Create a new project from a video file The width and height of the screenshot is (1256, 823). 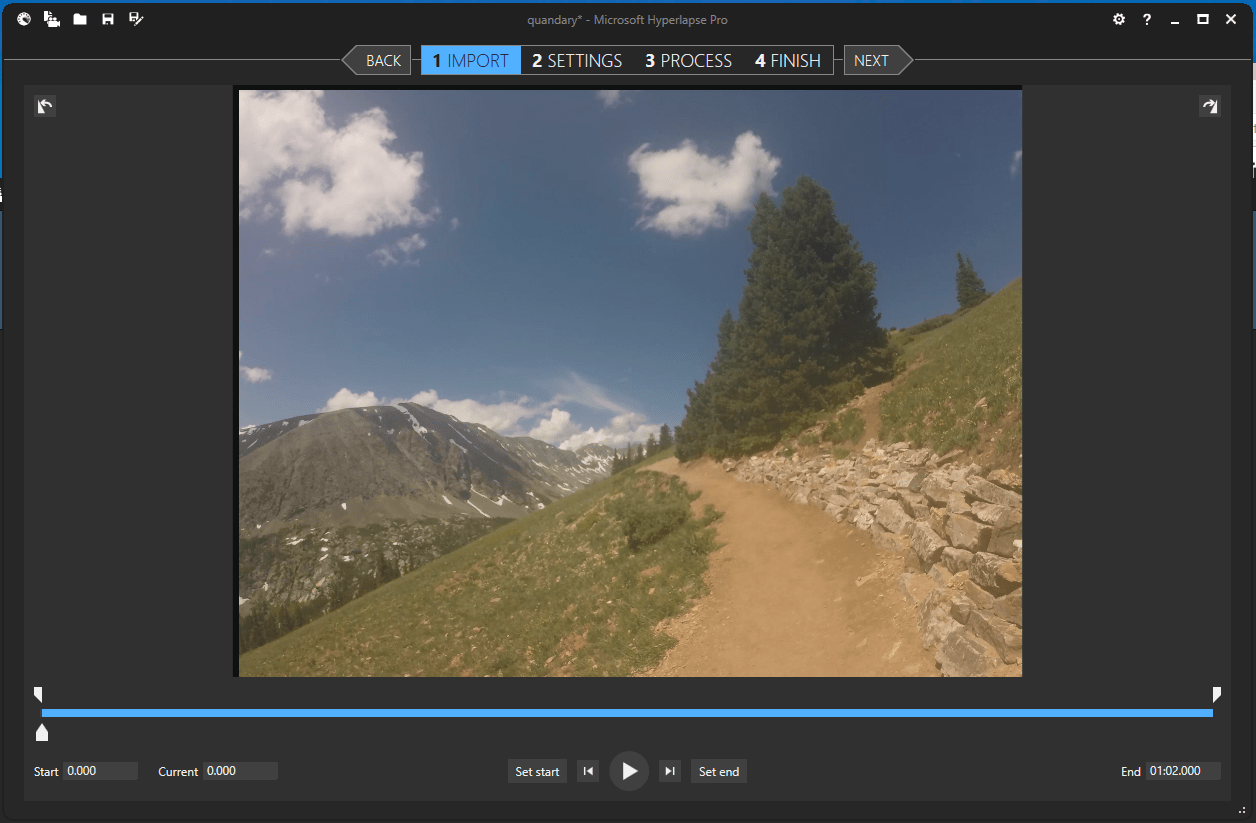[x=52, y=19]
